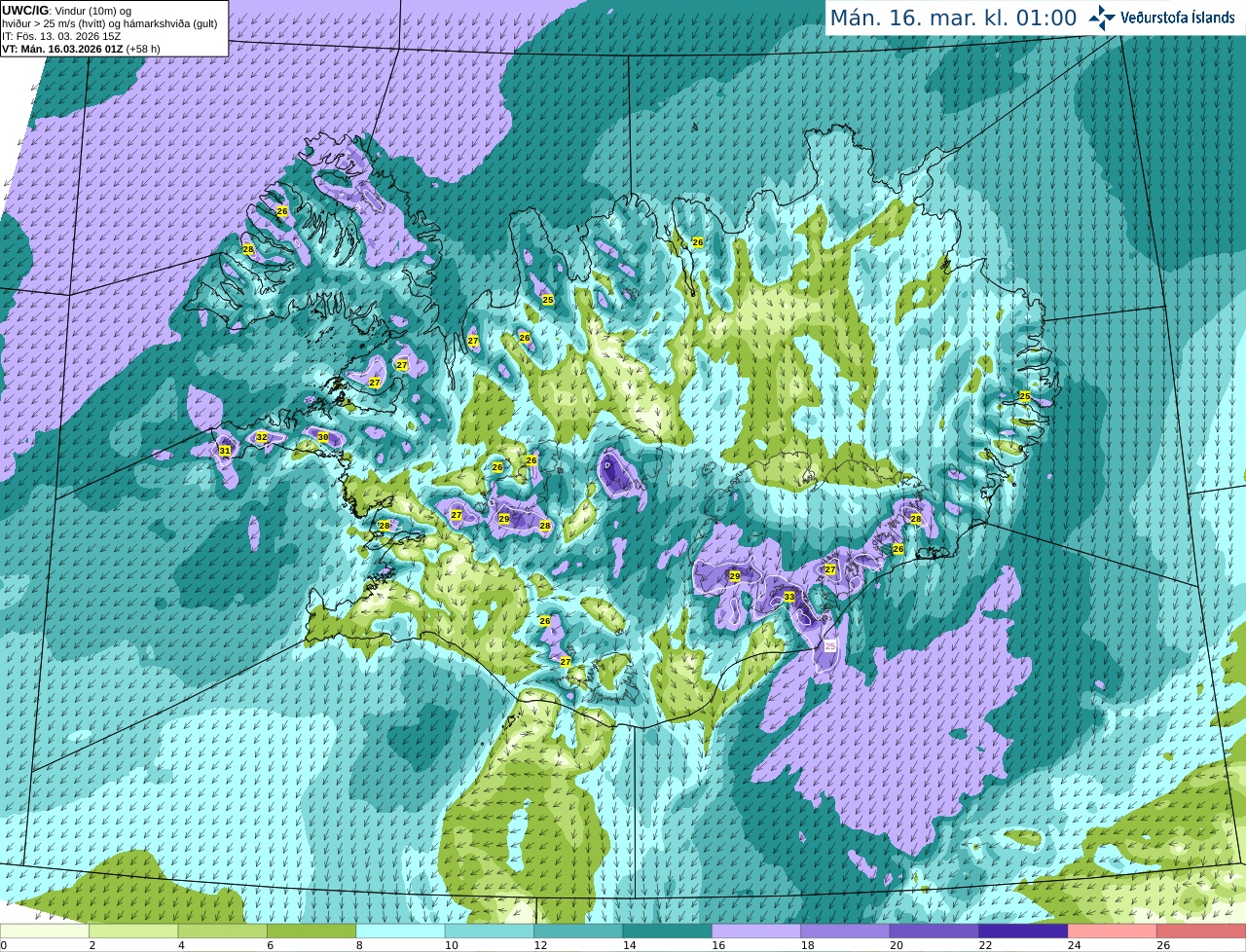
Task: Pick the above 26 m/s red legend swatch
Action: pyautogui.click(x=1201, y=931)
